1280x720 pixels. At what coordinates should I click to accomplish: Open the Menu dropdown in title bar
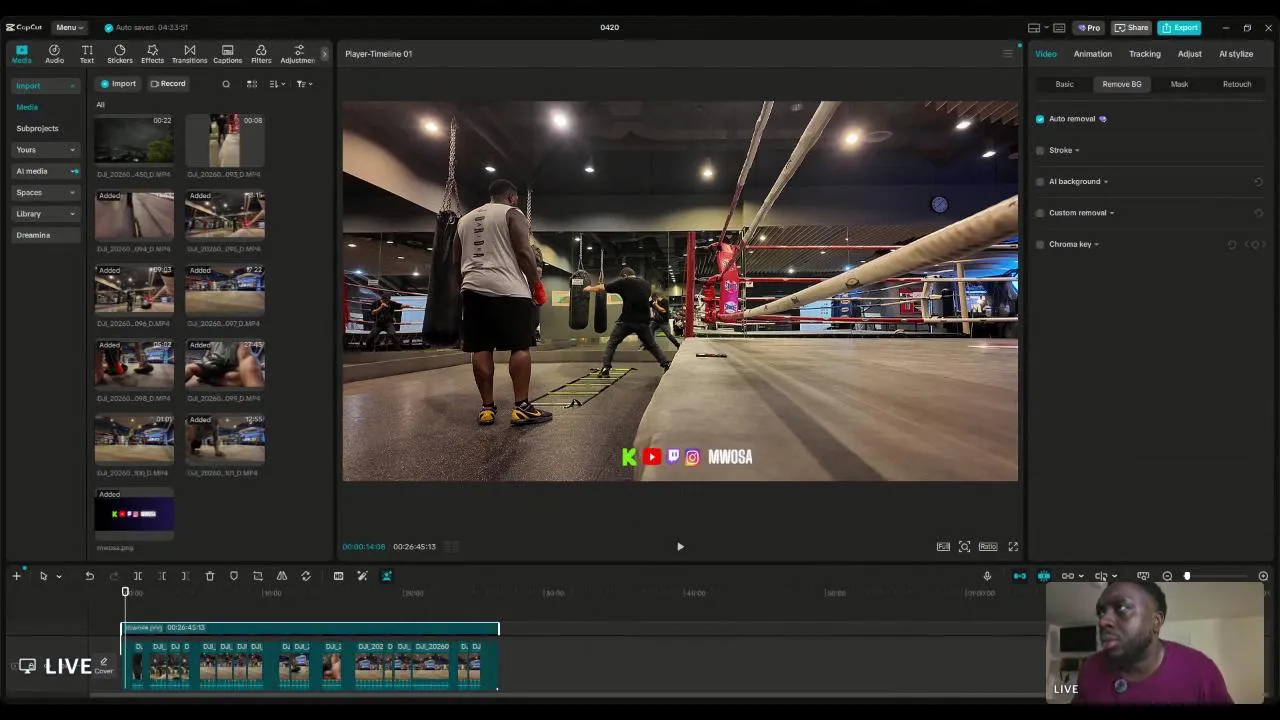(x=69, y=27)
